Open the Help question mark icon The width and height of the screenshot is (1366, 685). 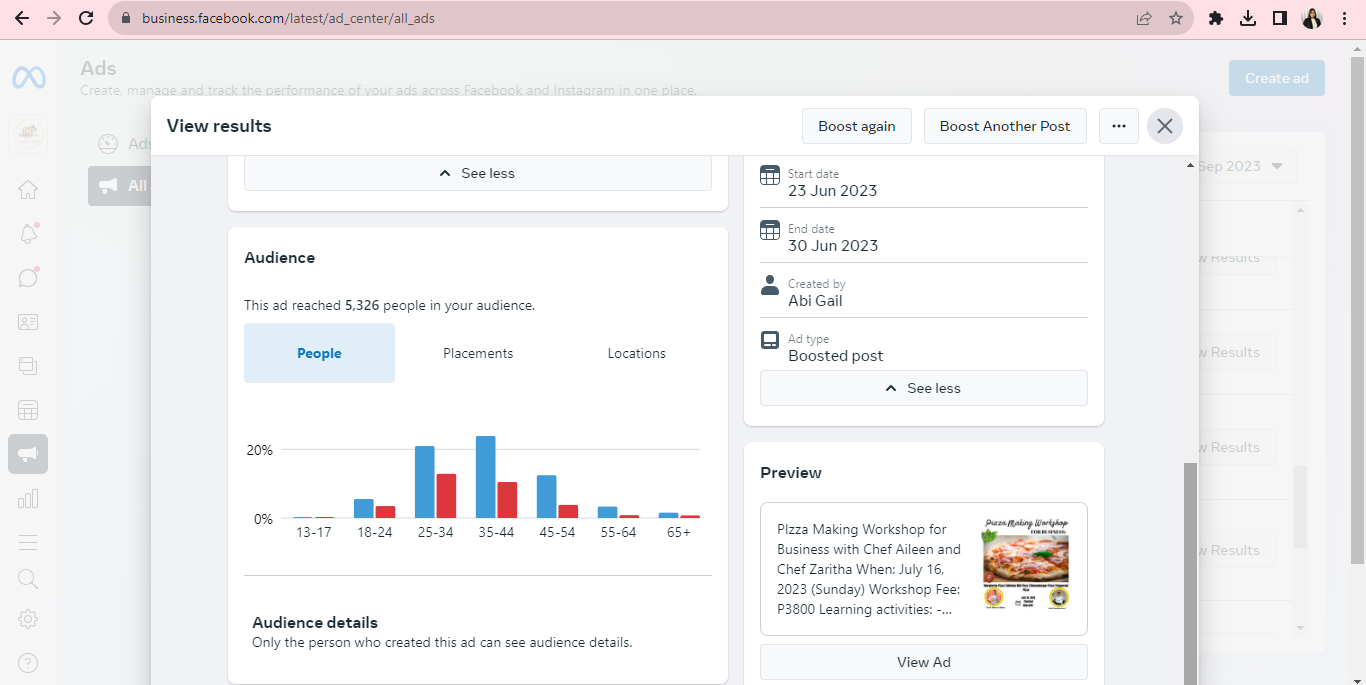(28, 662)
